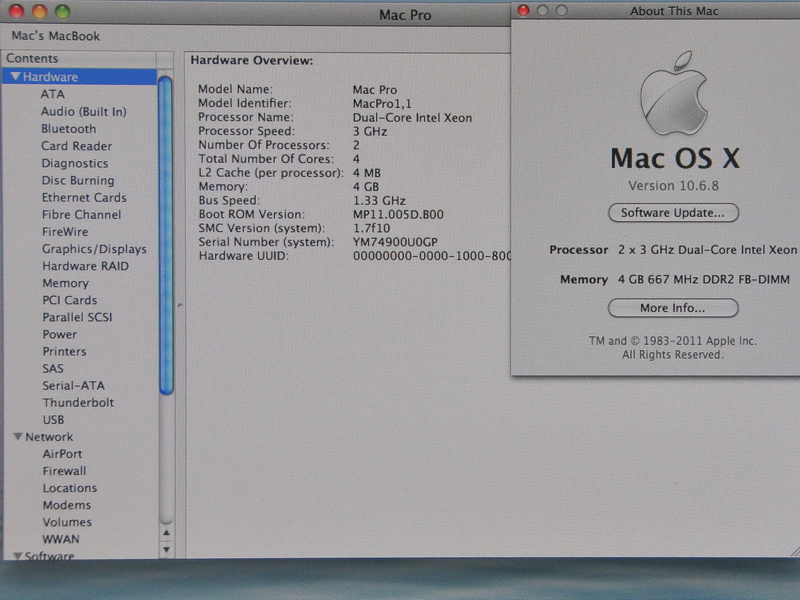Select Thunderbolt entry
Viewport: 800px width, 600px height.
79,403
